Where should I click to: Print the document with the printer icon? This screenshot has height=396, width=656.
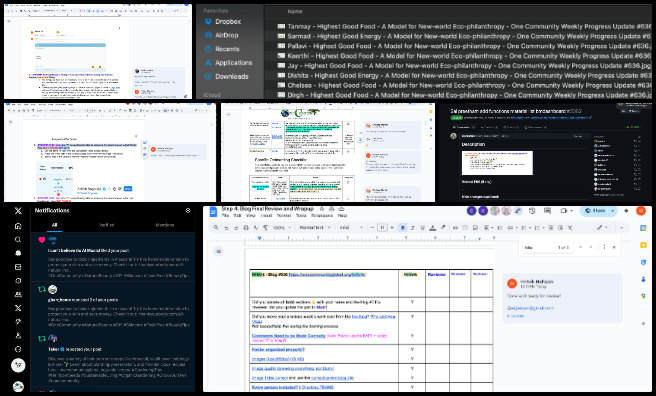(x=246, y=227)
